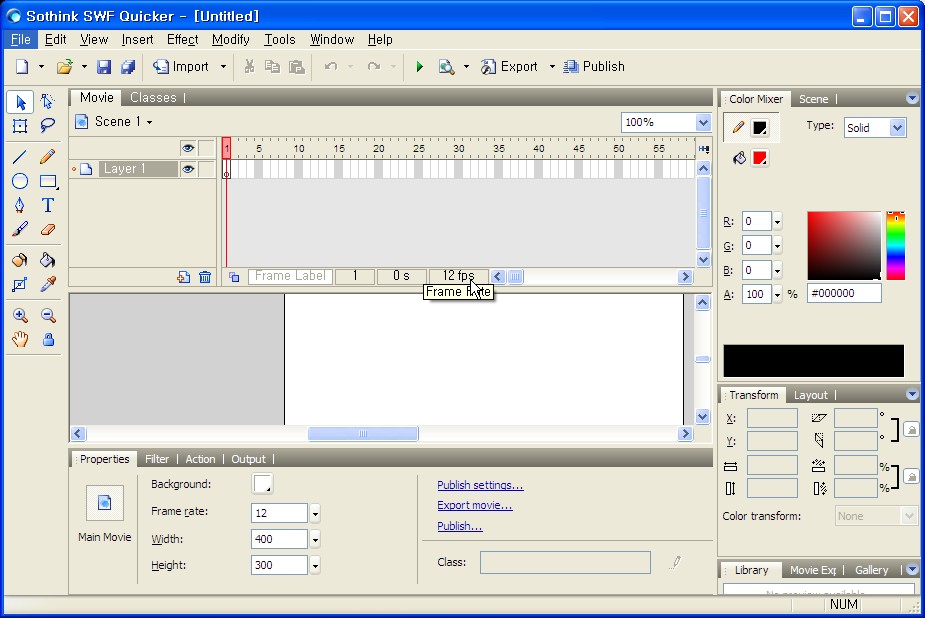Select the Text tool
Screen dimensions: 925x618
point(48,205)
